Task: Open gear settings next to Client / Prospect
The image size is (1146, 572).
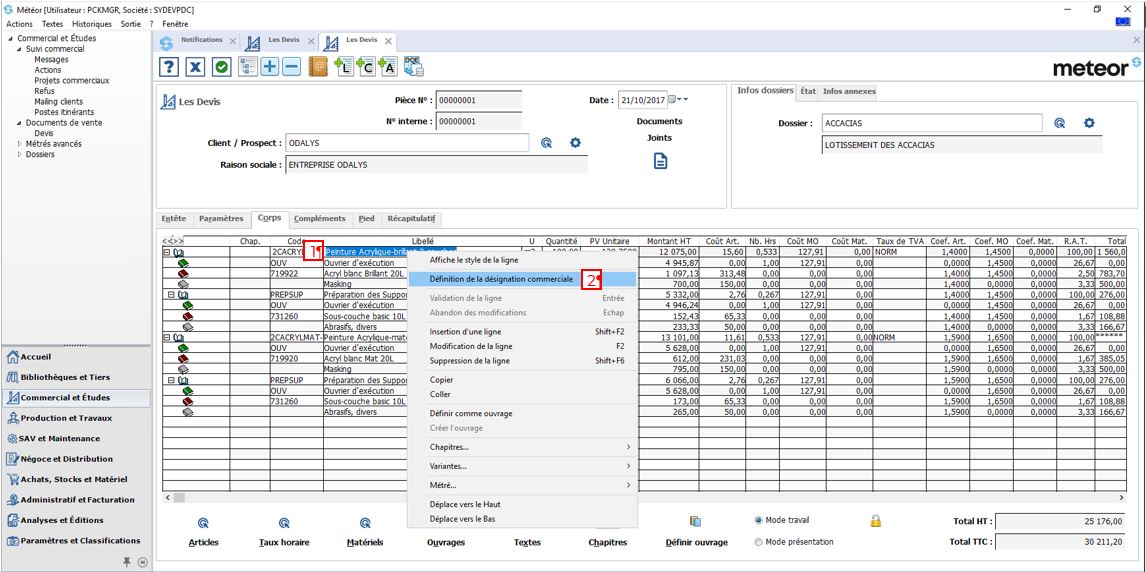Action: coord(575,142)
